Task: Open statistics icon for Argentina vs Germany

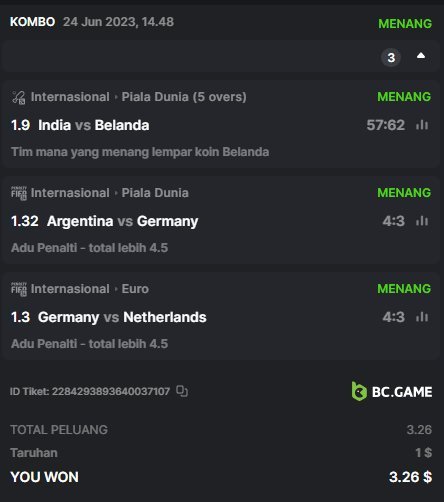Action: click(x=422, y=221)
